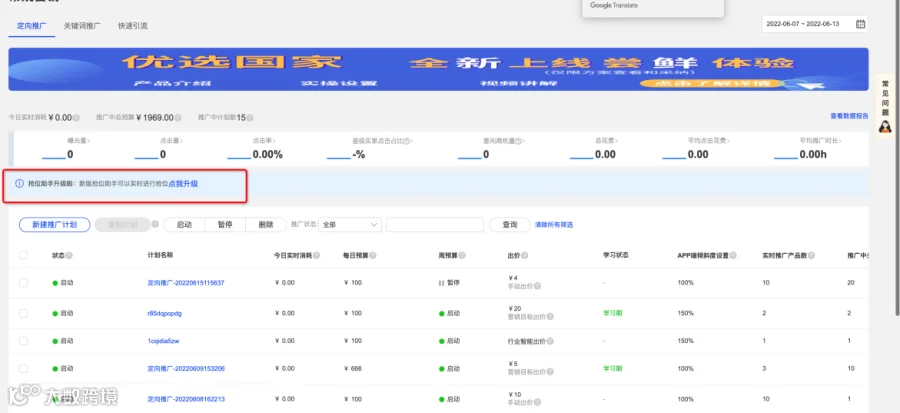900x413 pixels.
Task: Open the 推广状态 全部 dropdown
Action: point(350,224)
